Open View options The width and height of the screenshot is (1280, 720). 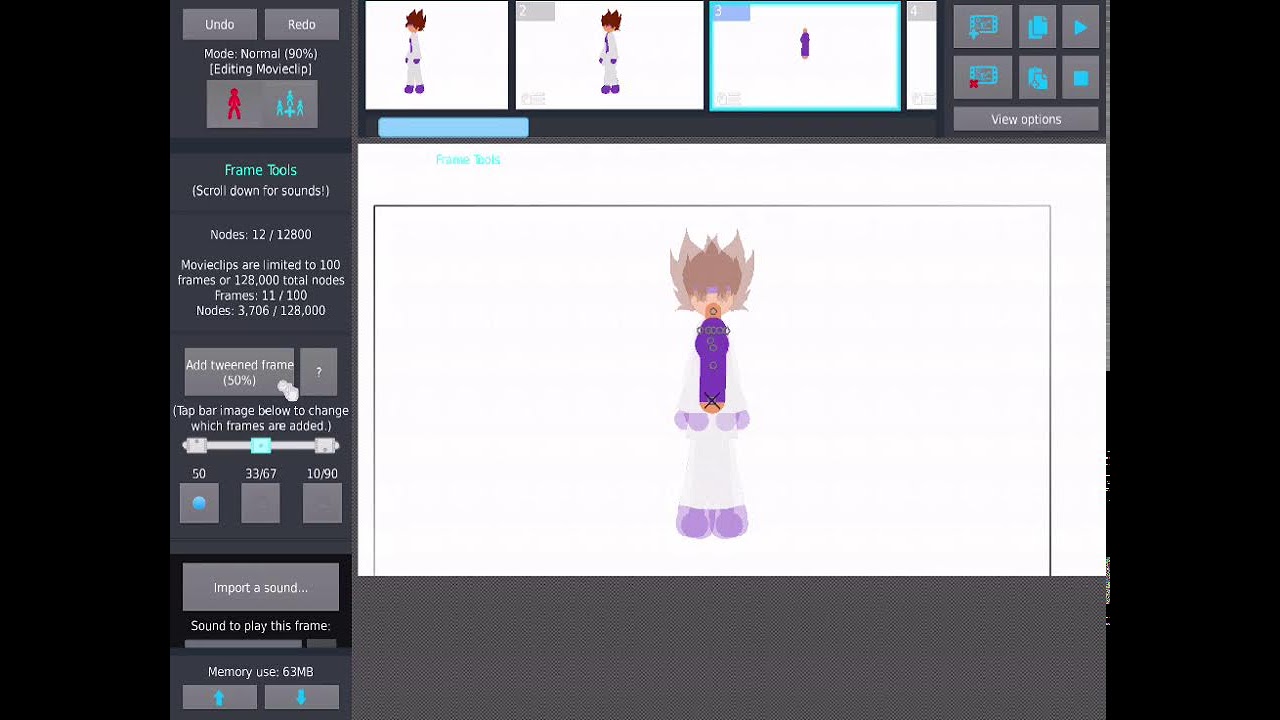[1026, 119]
